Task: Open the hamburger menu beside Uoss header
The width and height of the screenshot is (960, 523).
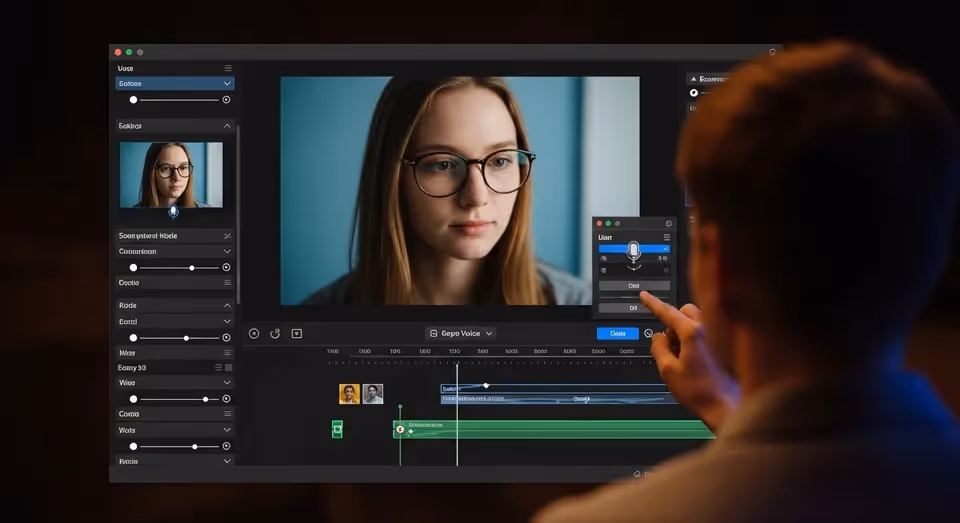Action: tap(228, 68)
